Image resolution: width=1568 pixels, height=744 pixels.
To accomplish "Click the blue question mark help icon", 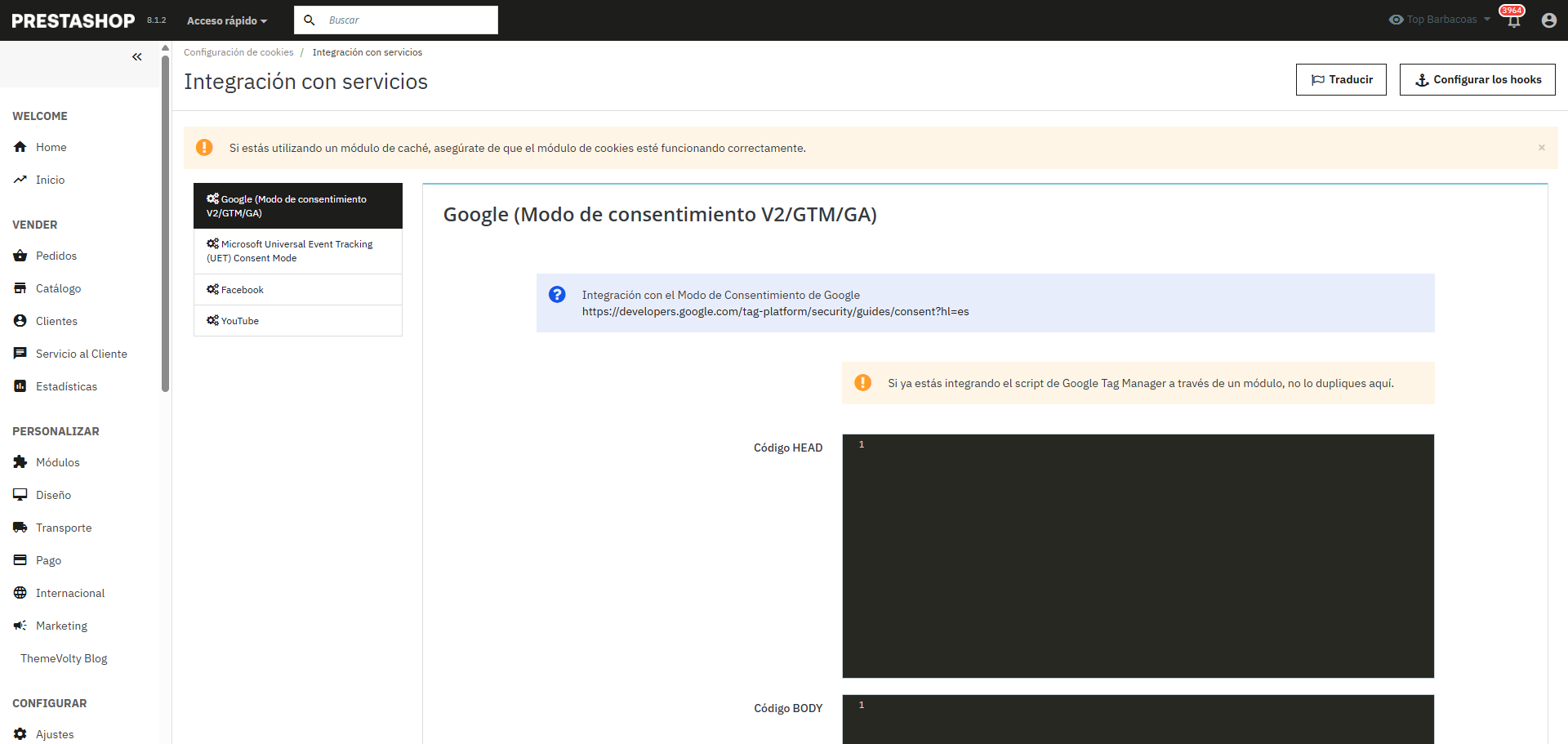I will [557, 295].
